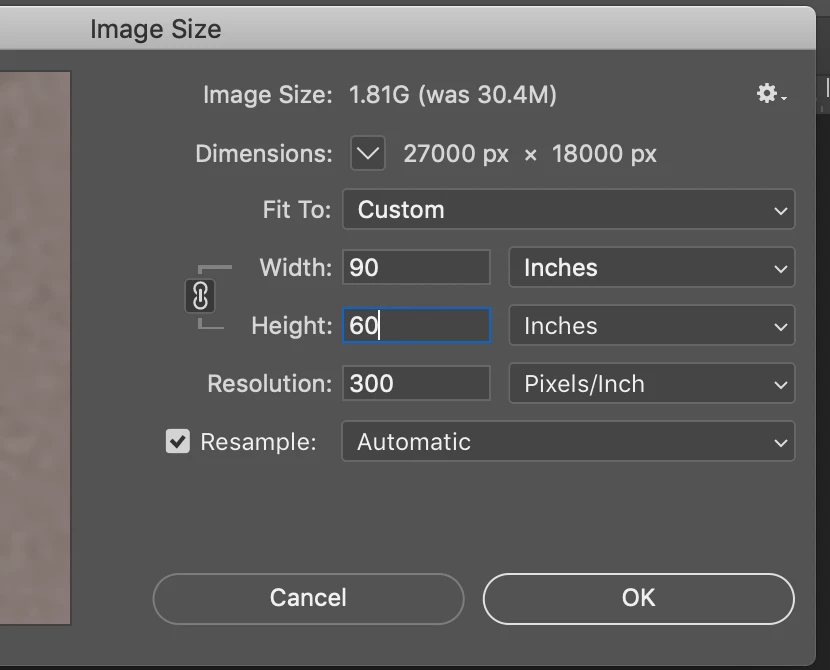Click the Width label text
The width and height of the screenshot is (830, 670).
click(x=295, y=268)
